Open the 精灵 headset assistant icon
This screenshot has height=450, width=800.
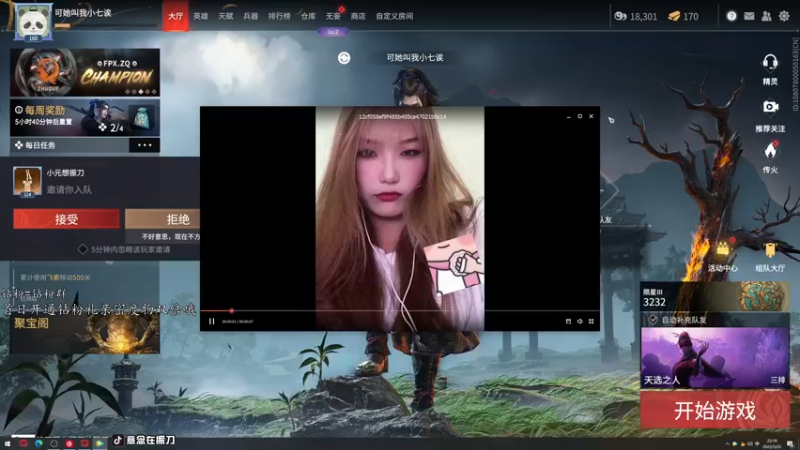pos(770,63)
